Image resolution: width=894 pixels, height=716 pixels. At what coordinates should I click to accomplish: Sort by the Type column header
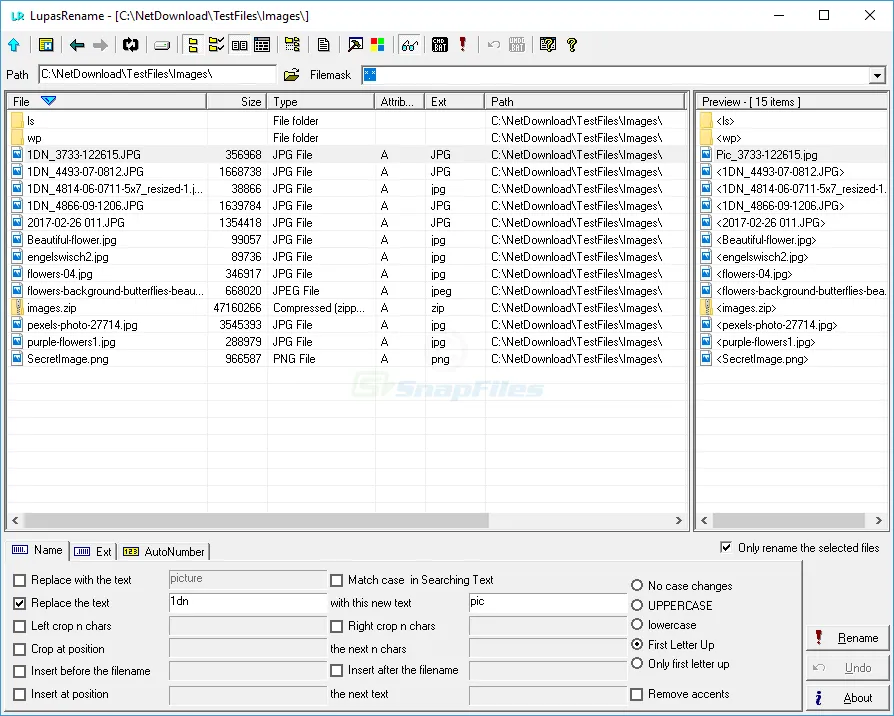[x=320, y=101]
